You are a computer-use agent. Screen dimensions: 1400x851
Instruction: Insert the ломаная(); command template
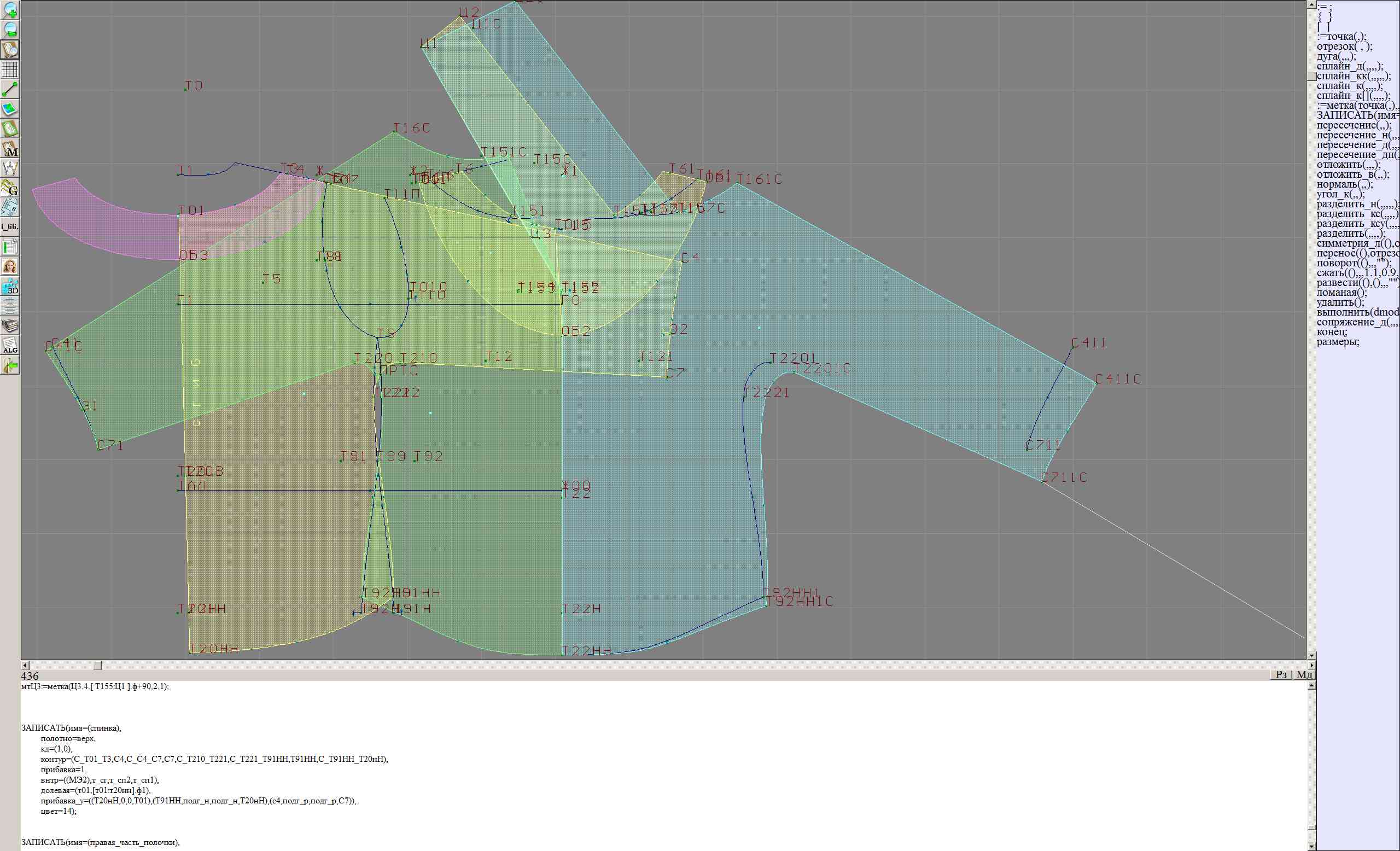[x=1341, y=293]
